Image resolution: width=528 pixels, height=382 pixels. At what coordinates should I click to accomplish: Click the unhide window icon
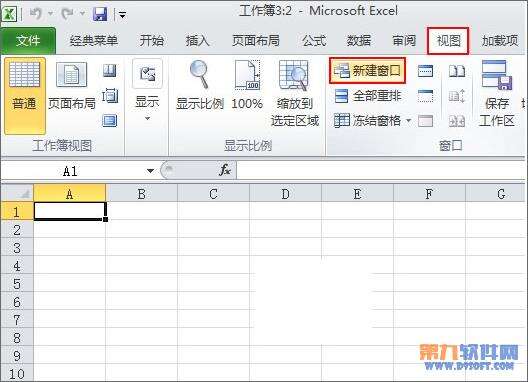425,121
